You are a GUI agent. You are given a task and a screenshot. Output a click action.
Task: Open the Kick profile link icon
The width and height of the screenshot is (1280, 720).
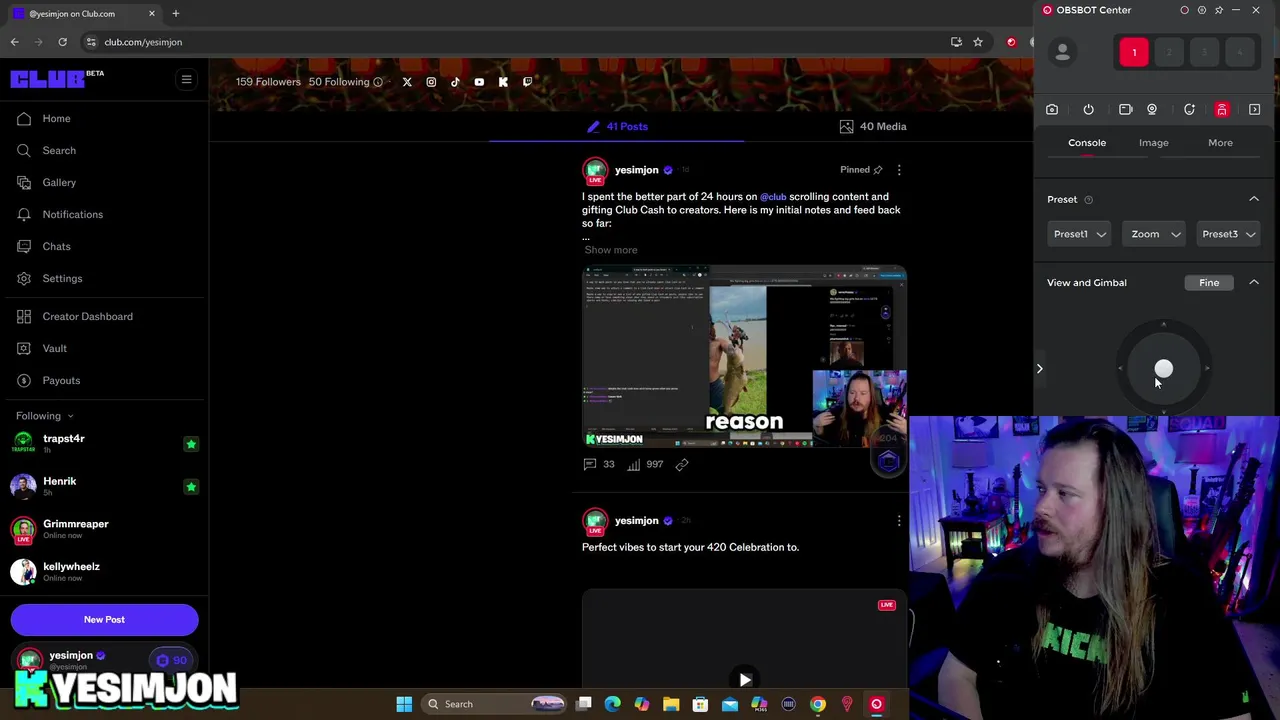(x=503, y=82)
